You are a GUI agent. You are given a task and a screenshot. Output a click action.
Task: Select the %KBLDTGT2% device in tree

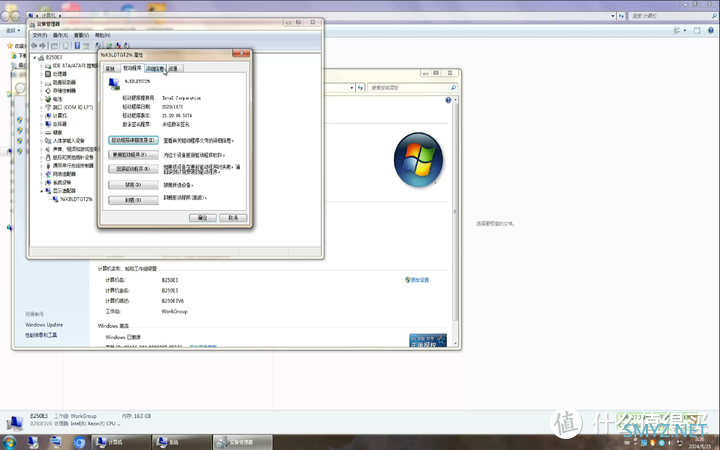[x=76, y=199]
